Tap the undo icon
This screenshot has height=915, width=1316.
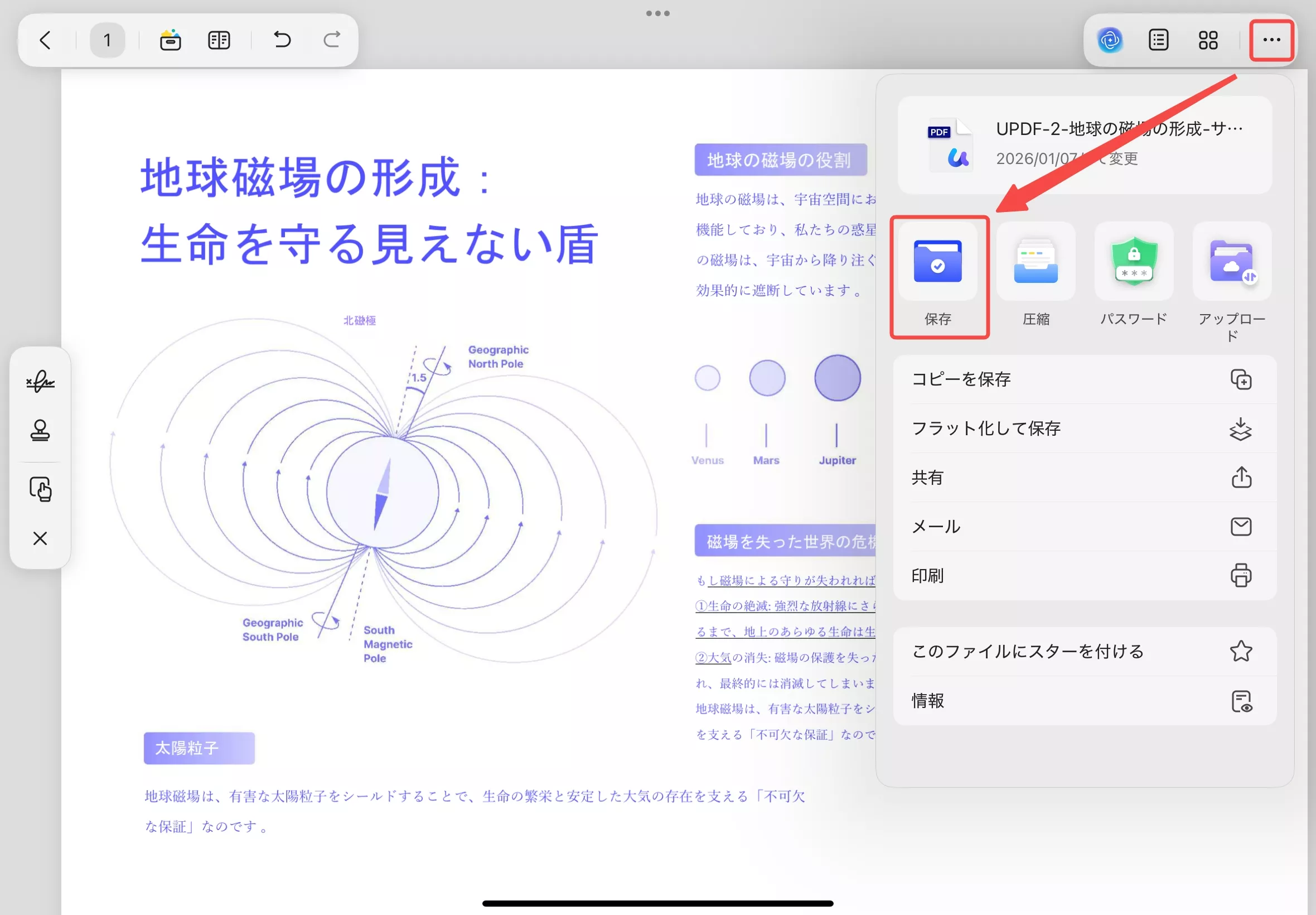click(x=280, y=40)
